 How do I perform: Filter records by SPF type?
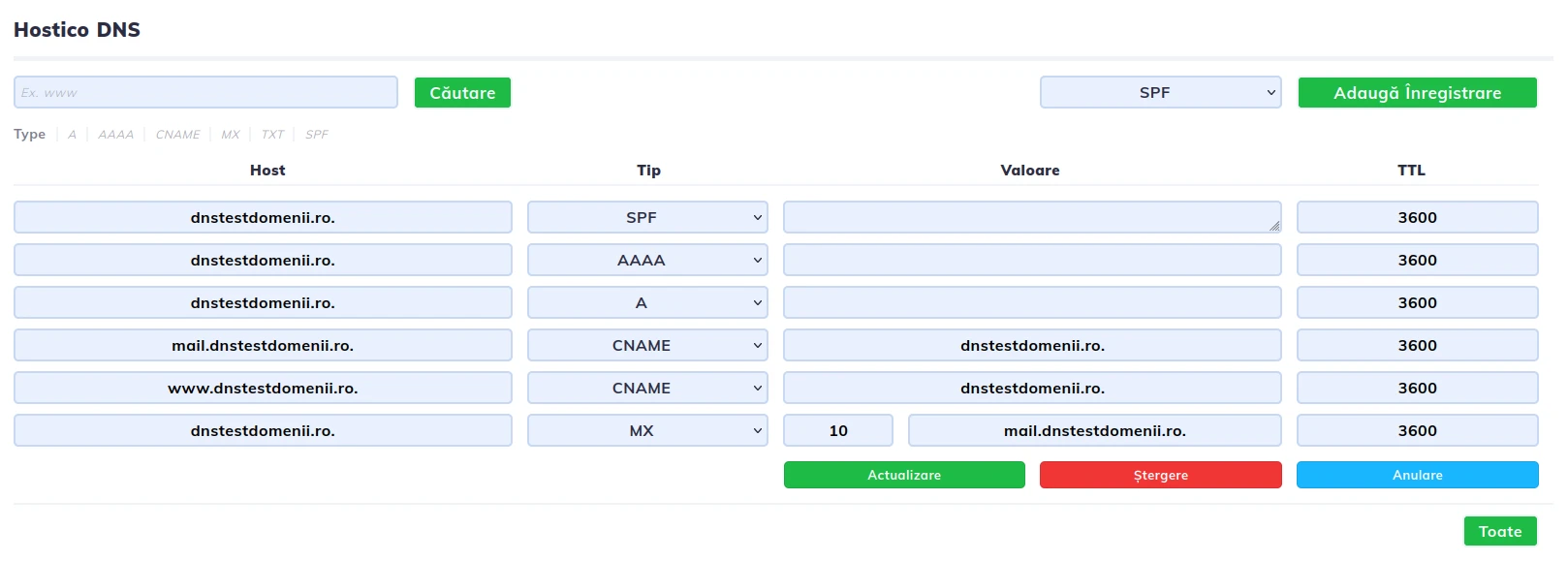tap(317, 135)
